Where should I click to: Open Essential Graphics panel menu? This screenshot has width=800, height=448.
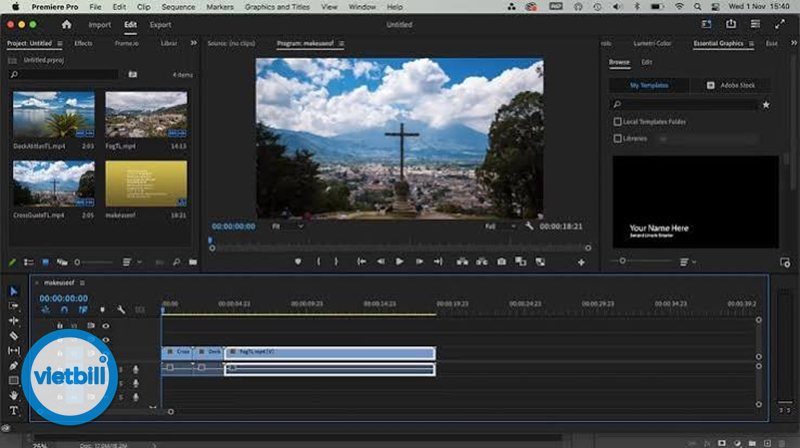(752, 44)
